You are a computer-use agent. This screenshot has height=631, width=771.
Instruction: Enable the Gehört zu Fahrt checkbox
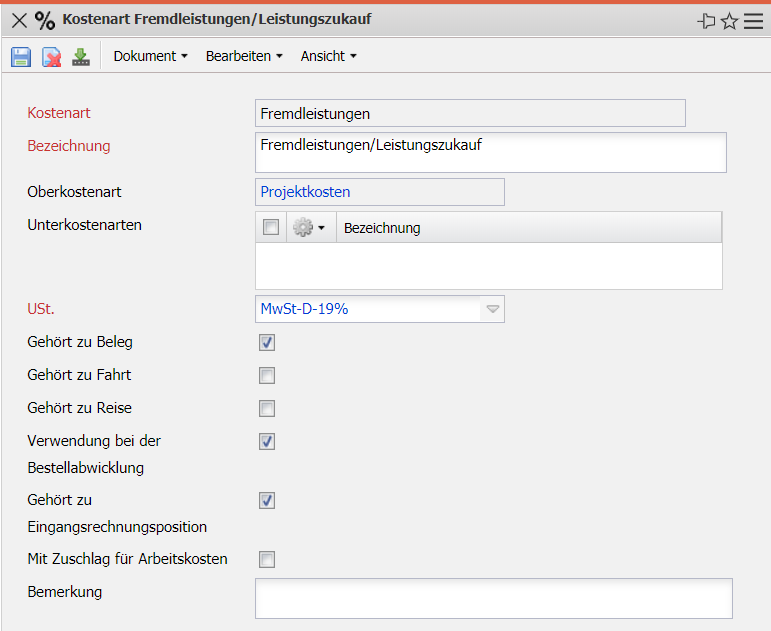pos(267,376)
